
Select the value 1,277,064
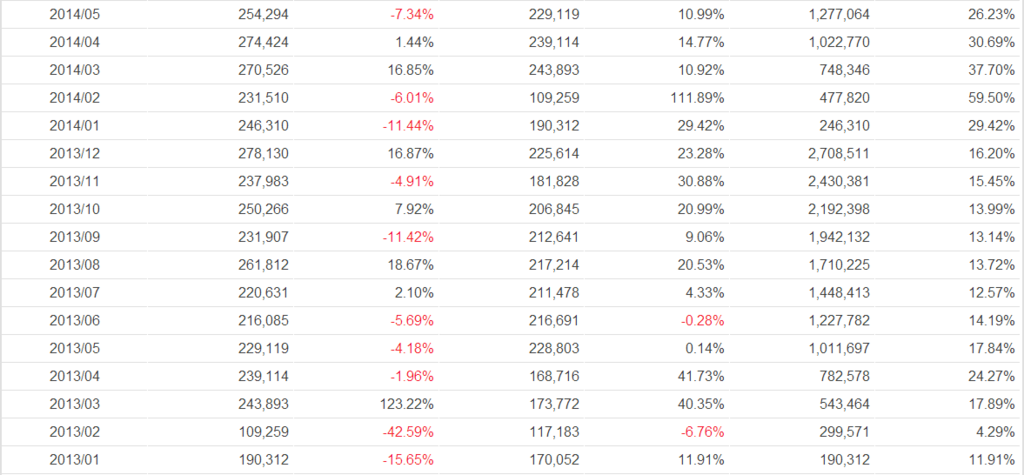click(x=836, y=15)
